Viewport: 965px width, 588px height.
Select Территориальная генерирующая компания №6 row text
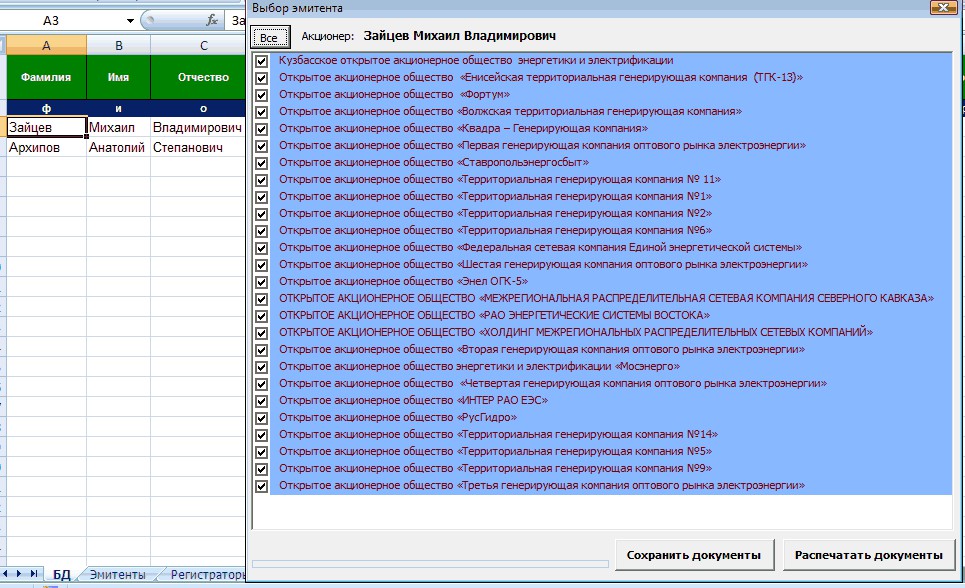495,231
